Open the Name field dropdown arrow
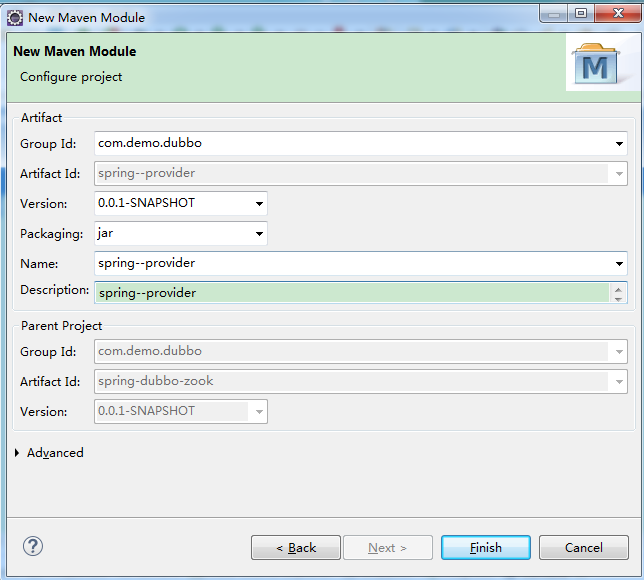Screen dimensions: 644x580 click(x=619, y=264)
